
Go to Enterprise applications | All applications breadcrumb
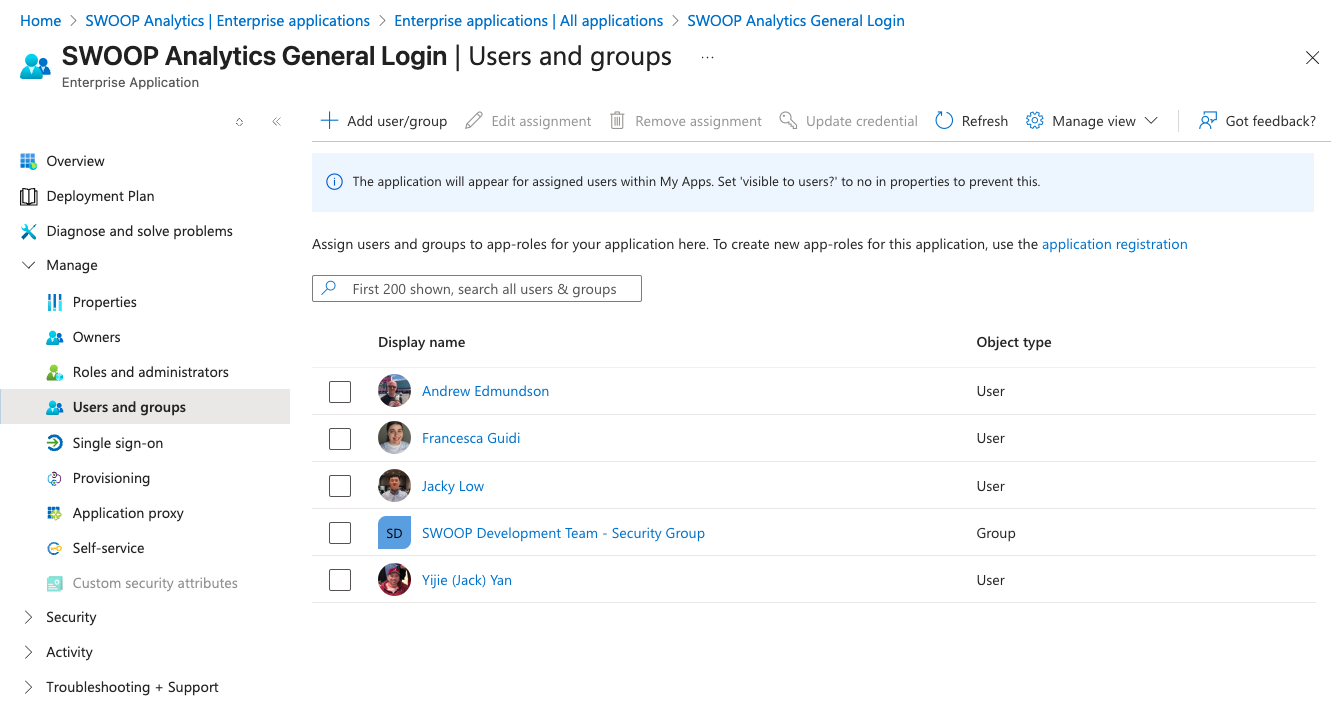click(x=529, y=20)
